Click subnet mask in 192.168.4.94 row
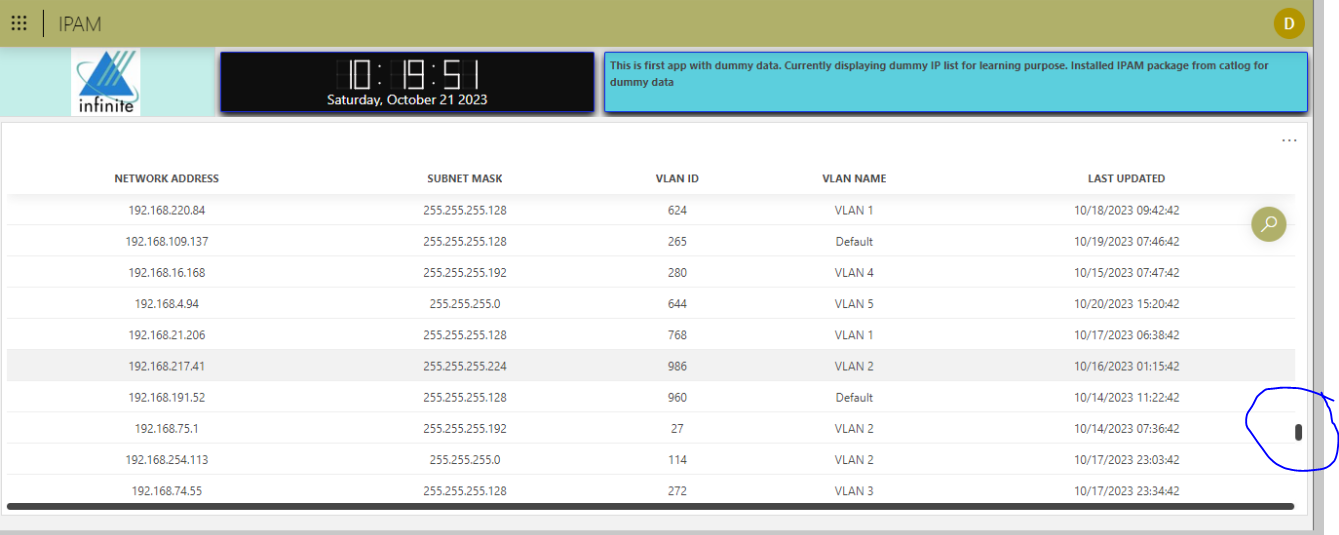 point(465,304)
